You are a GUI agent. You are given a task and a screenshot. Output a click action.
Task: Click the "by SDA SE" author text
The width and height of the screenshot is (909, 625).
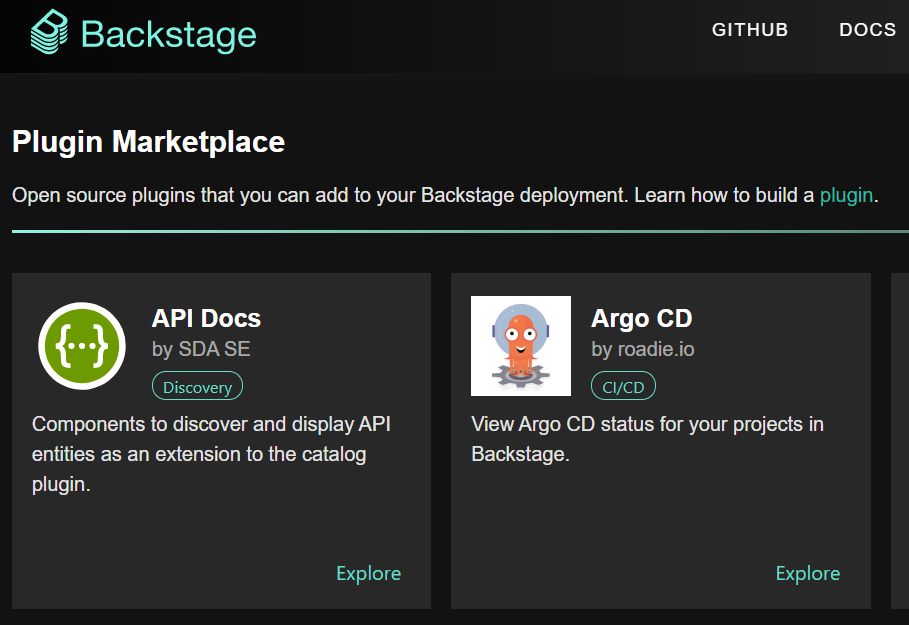click(x=202, y=350)
